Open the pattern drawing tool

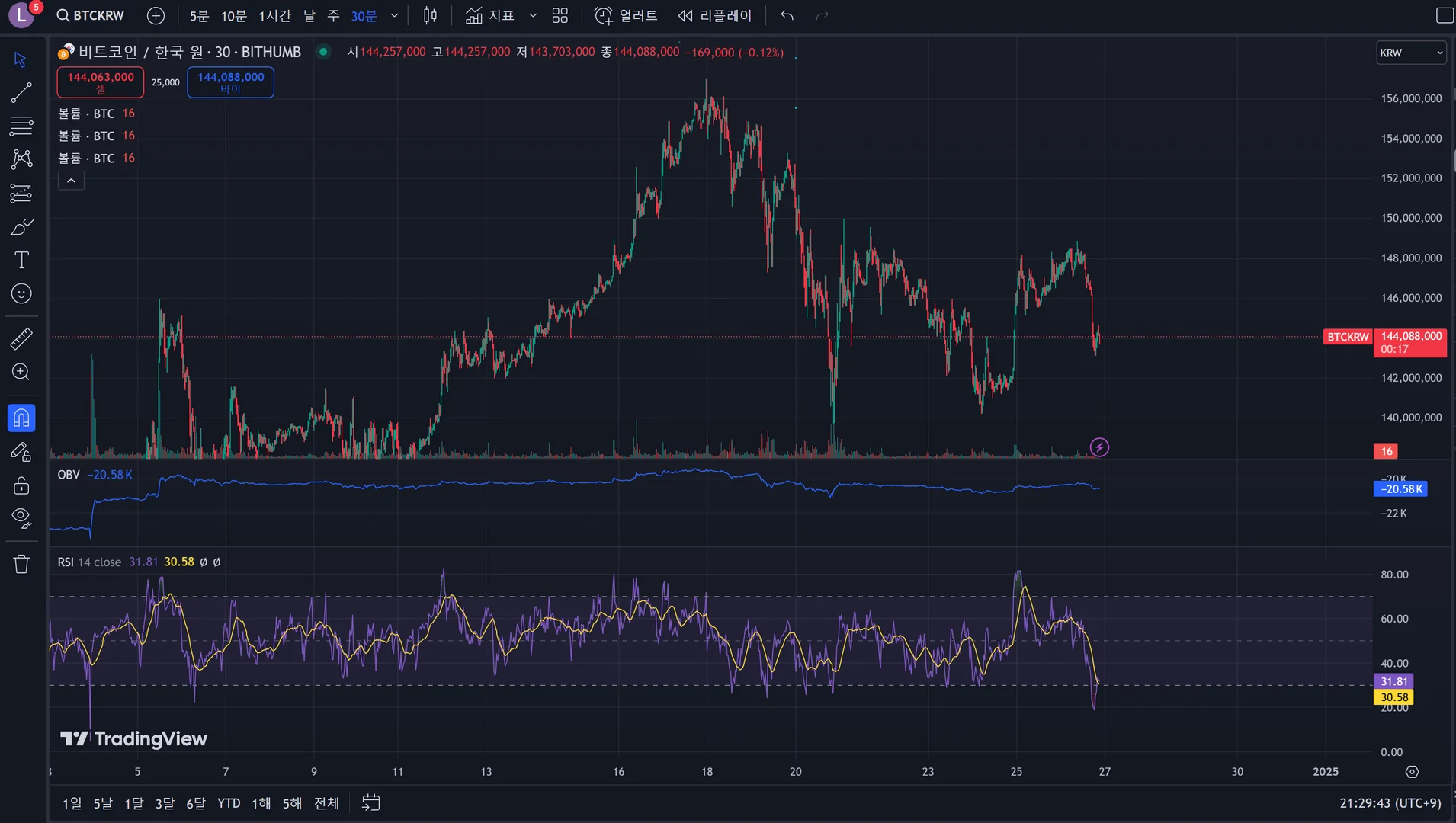click(21, 159)
